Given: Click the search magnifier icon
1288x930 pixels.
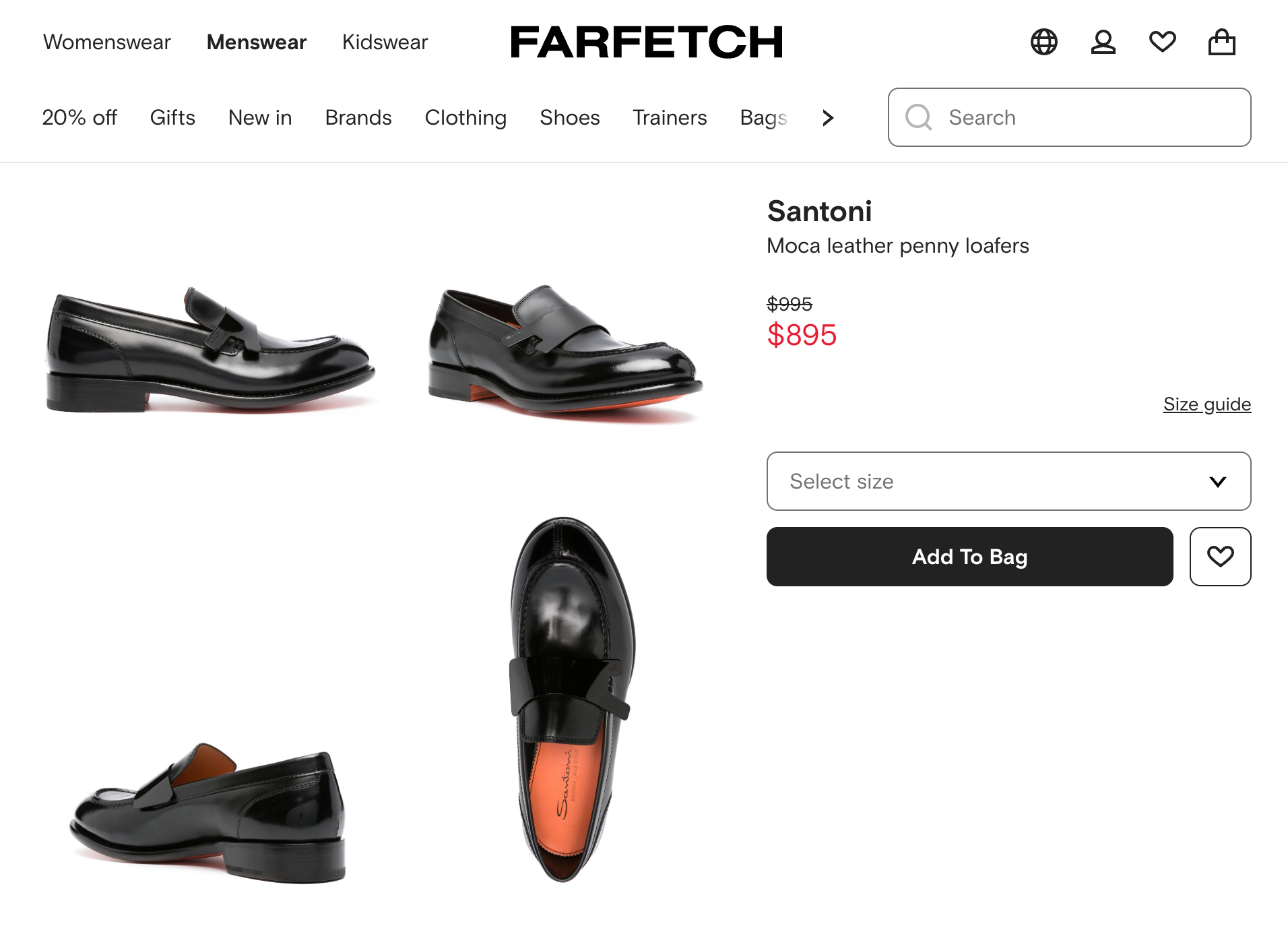Looking at the screenshot, I should coord(918,117).
